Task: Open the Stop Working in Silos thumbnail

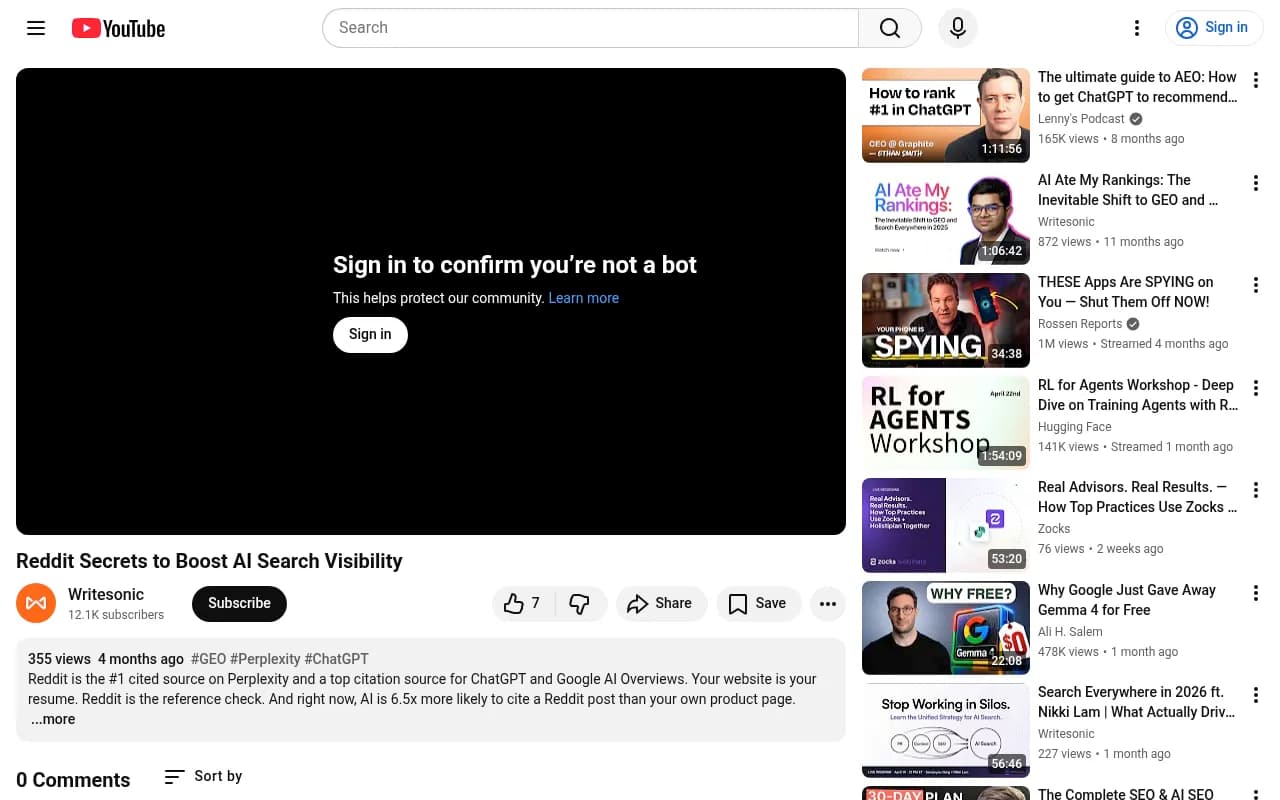Action: (946, 730)
